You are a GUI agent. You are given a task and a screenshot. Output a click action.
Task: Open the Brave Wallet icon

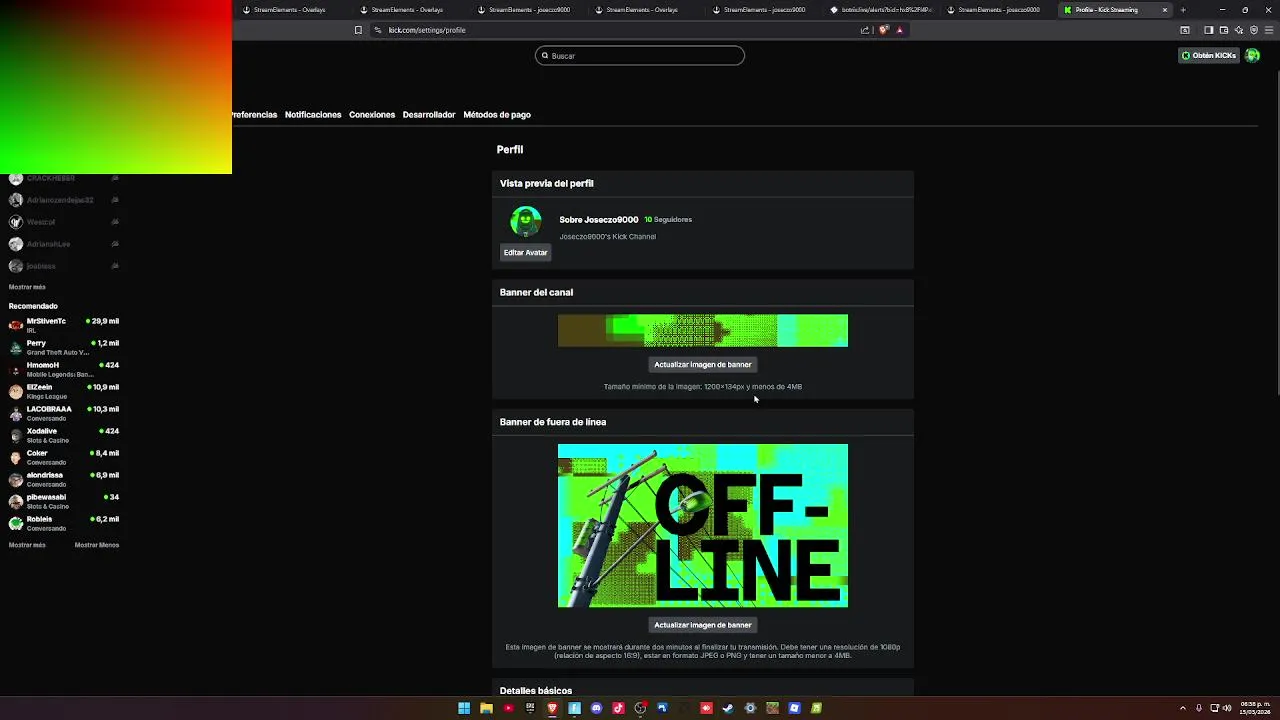[x=1224, y=30]
